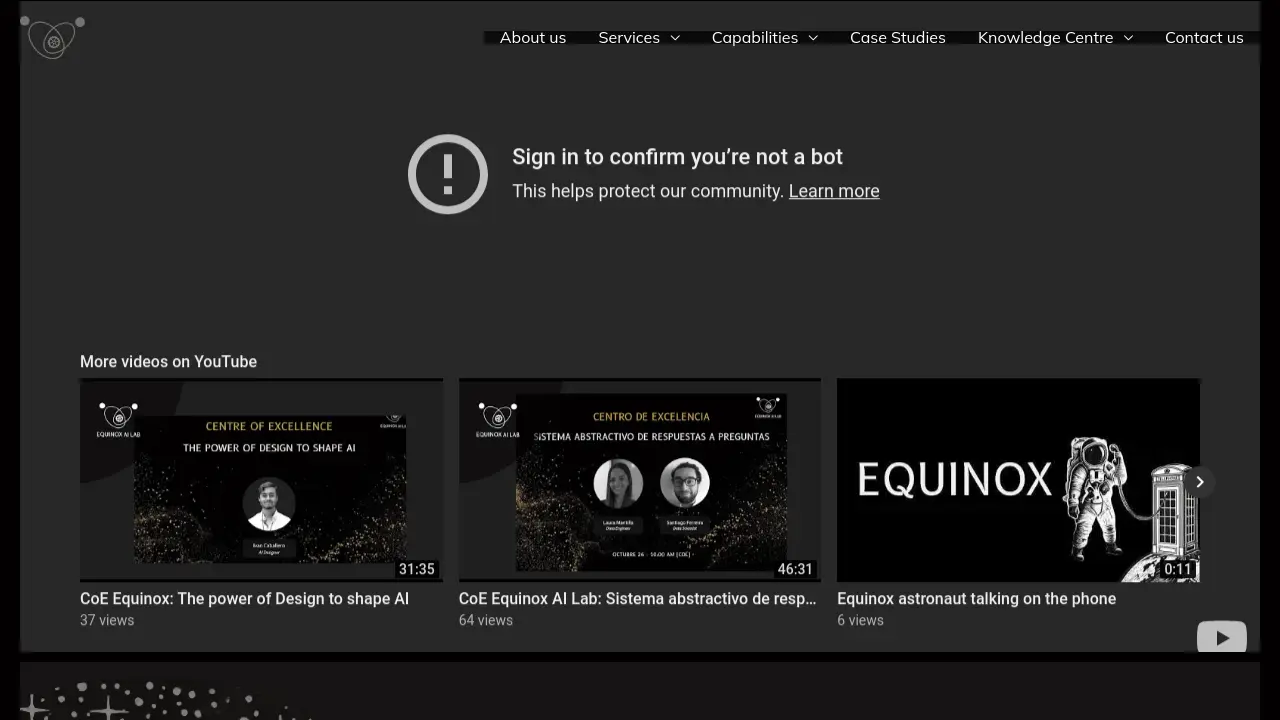Screen dimensions: 1280x720
Task: Expand the Knowledge Centre dropdown chevron
Action: 1128,38
